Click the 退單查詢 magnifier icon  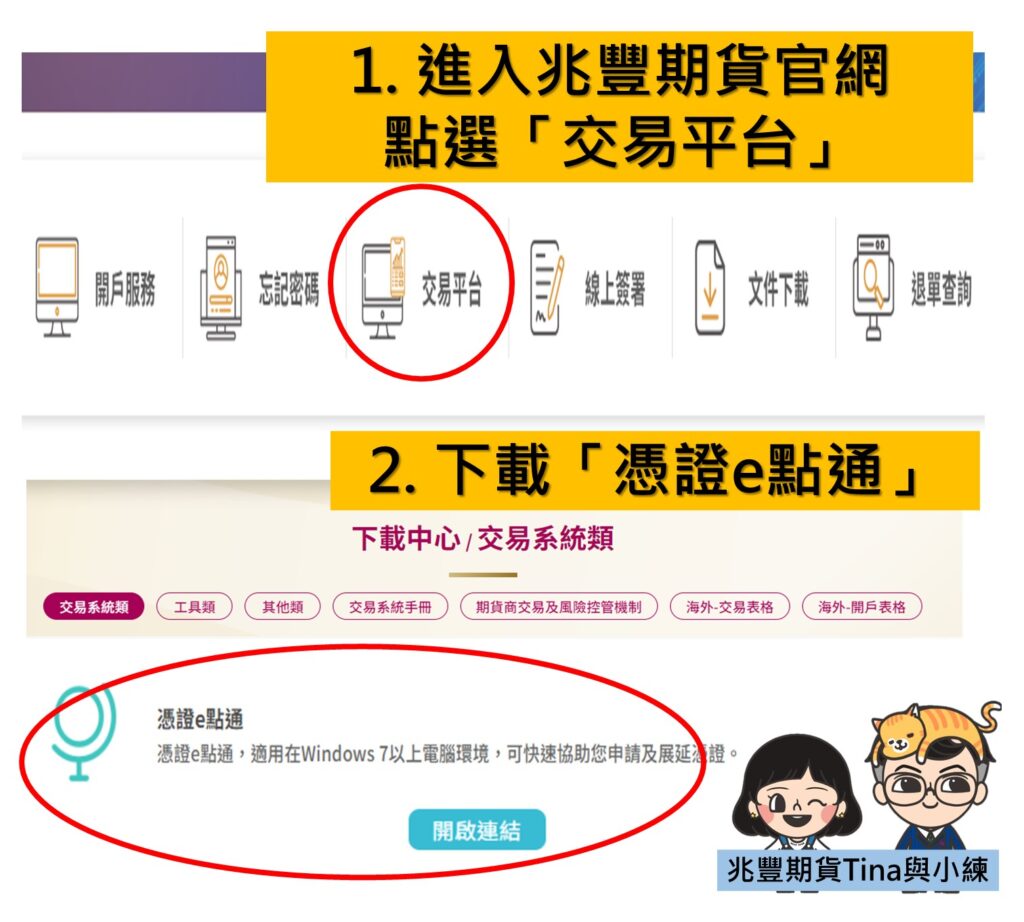[874, 287]
